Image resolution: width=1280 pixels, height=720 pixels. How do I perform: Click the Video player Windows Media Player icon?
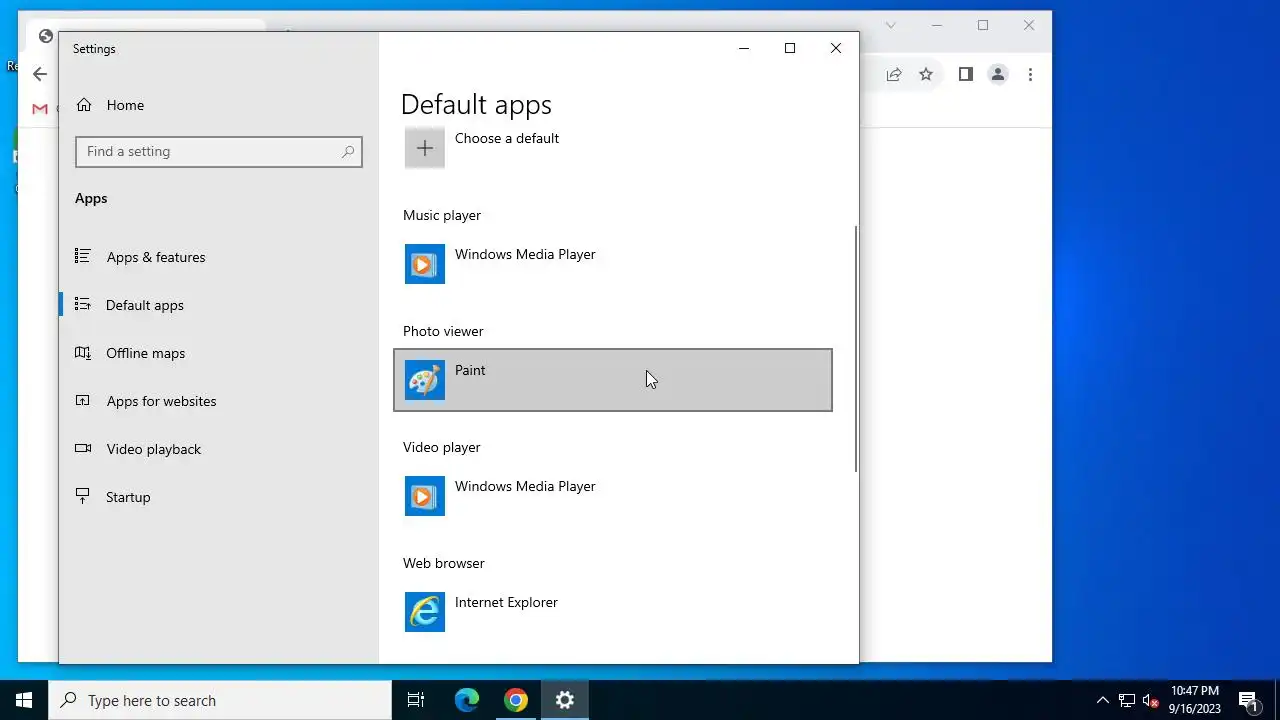coord(425,496)
